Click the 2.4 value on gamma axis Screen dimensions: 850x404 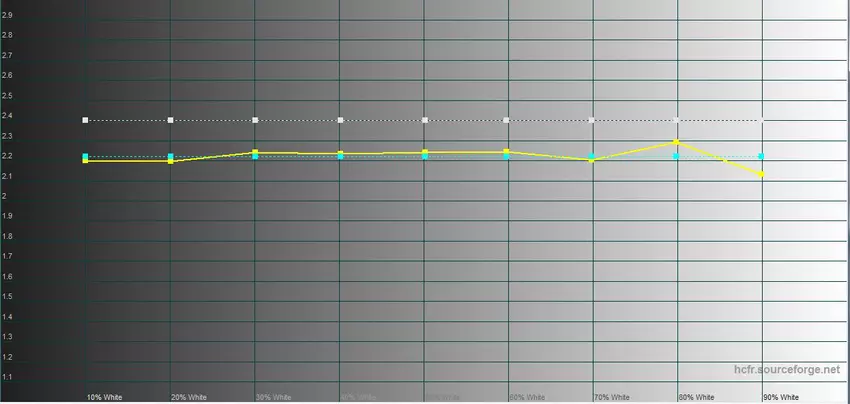point(8,116)
